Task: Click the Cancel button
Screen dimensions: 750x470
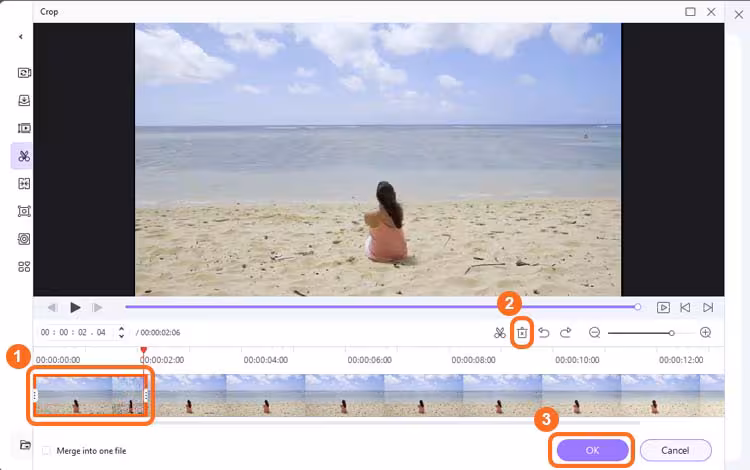Action: point(675,450)
